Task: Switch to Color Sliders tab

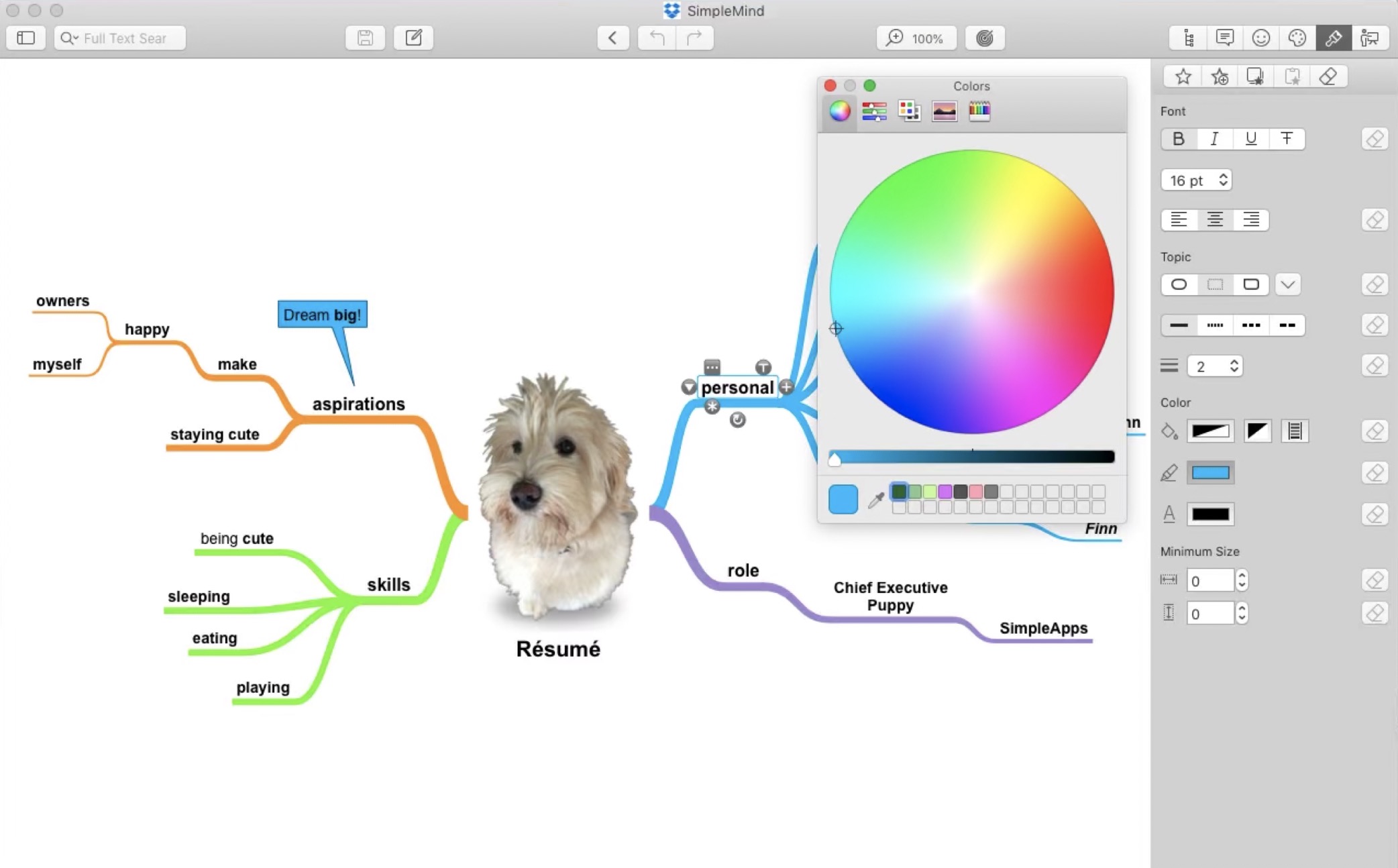Action: coord(874,111)
